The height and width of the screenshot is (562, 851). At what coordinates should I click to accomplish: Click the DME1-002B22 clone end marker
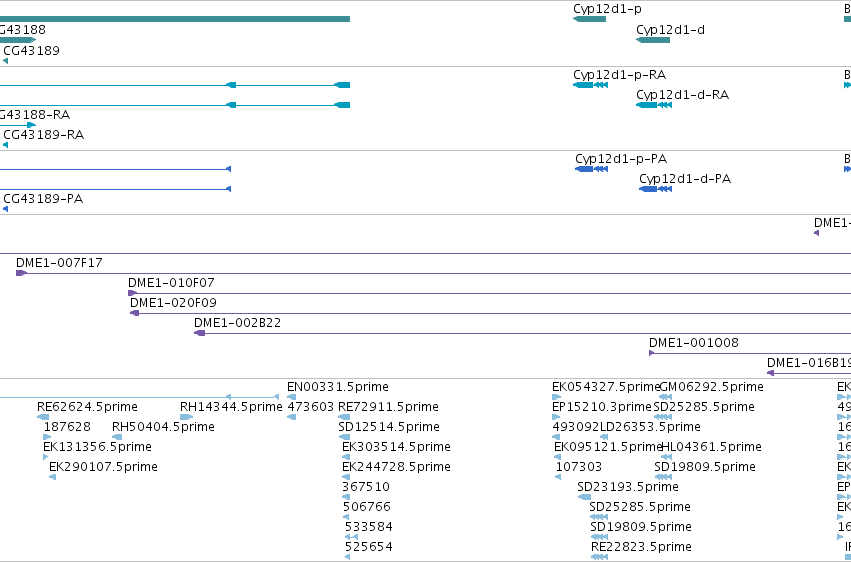(x=200, y=333)
